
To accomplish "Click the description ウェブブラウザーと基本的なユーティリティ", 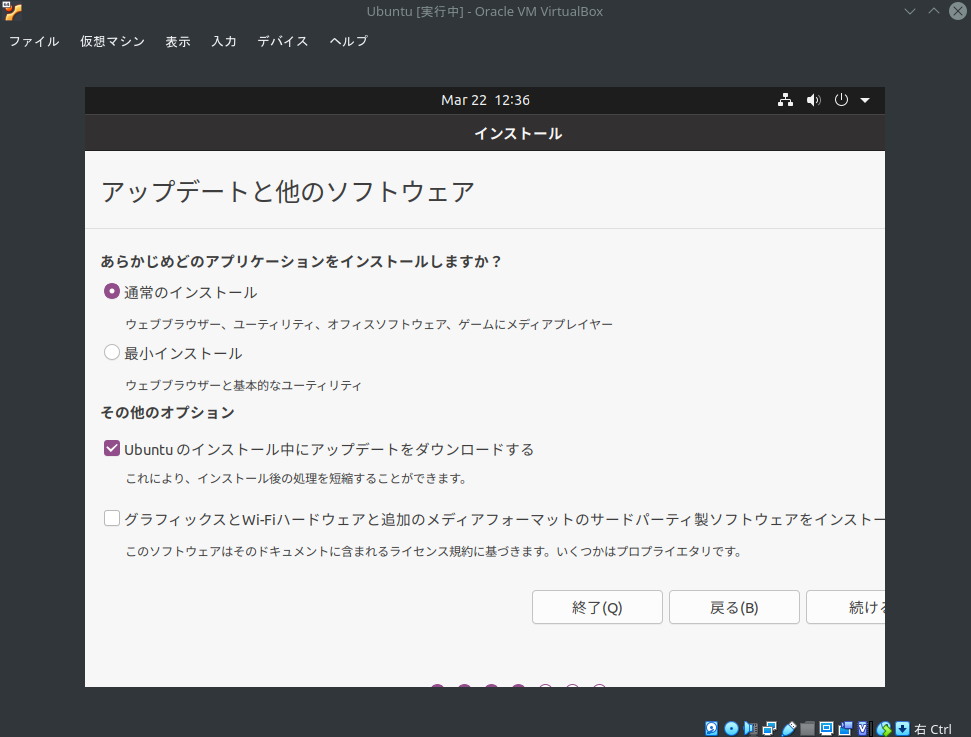I will (243, 385).
